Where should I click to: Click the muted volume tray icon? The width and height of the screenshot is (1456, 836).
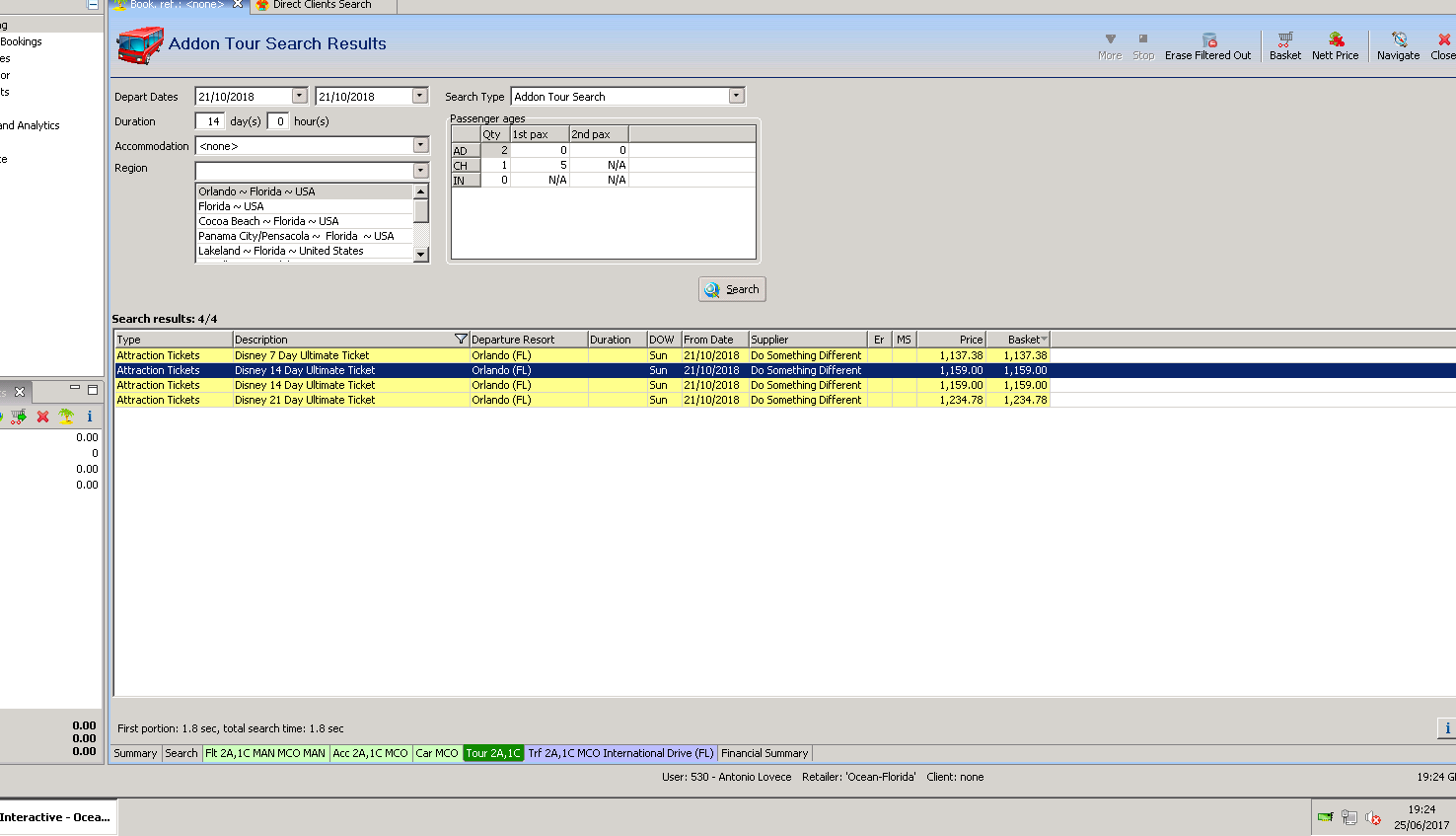pos(1372,817)
